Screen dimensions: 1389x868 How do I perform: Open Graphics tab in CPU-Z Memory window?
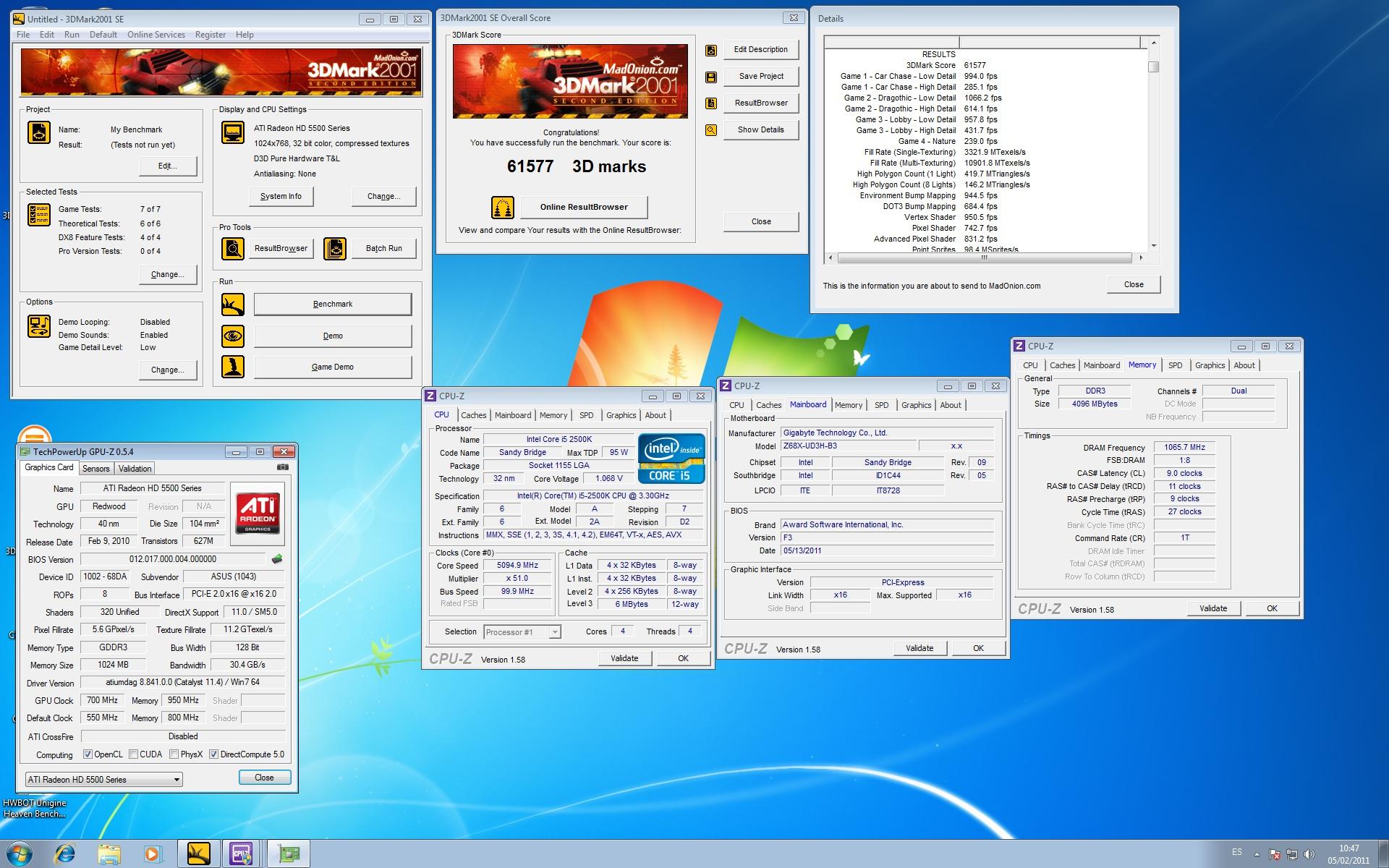pyautogui.click(x=1210, y=365)
